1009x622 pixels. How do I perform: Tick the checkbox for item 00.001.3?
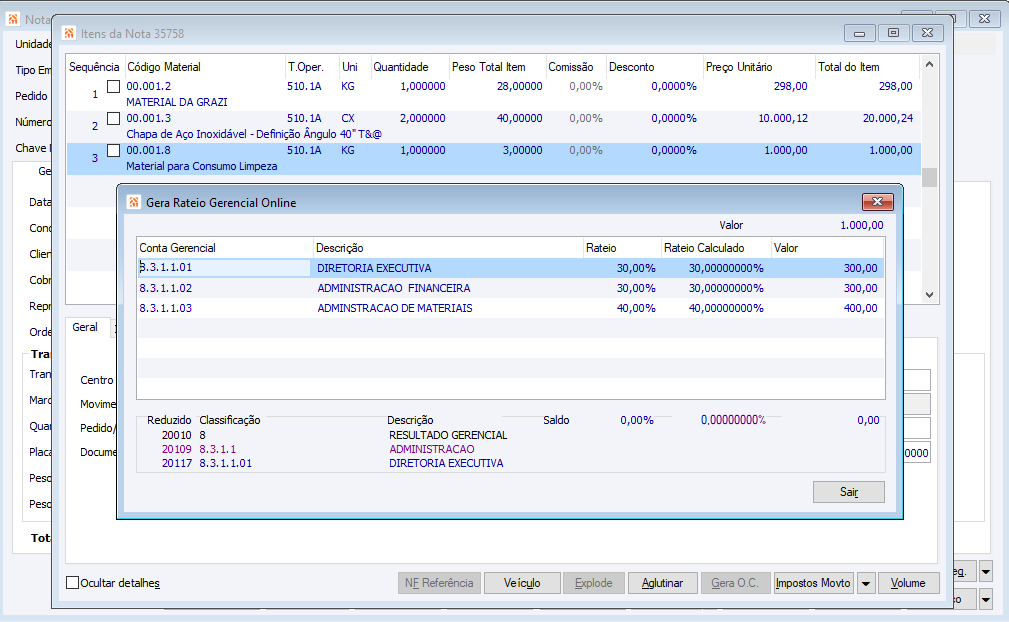pos(114,118)
